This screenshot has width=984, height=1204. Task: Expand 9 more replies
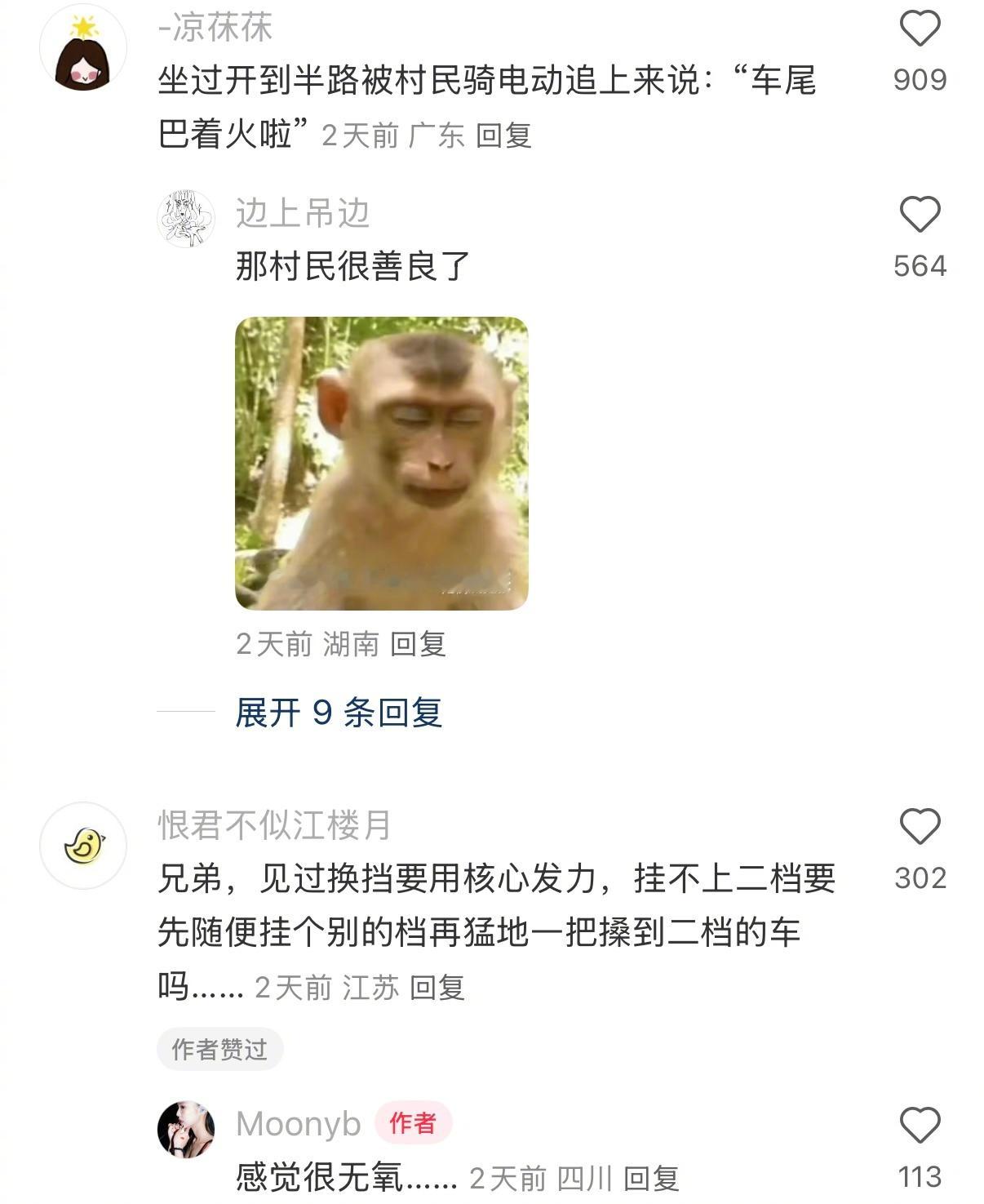[339, 712]
